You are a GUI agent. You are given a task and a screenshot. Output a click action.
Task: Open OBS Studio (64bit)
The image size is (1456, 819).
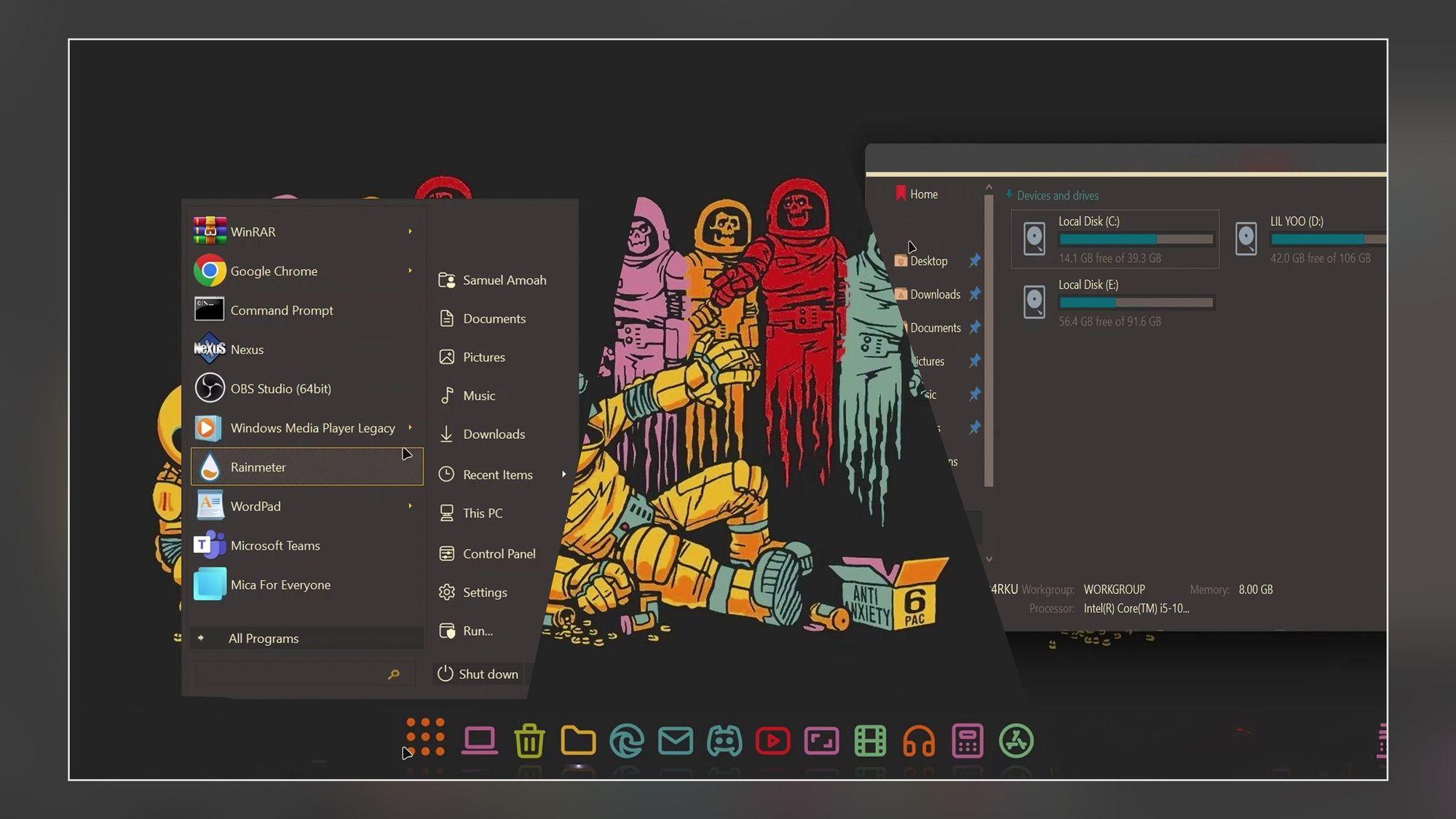tap(306, 389)
